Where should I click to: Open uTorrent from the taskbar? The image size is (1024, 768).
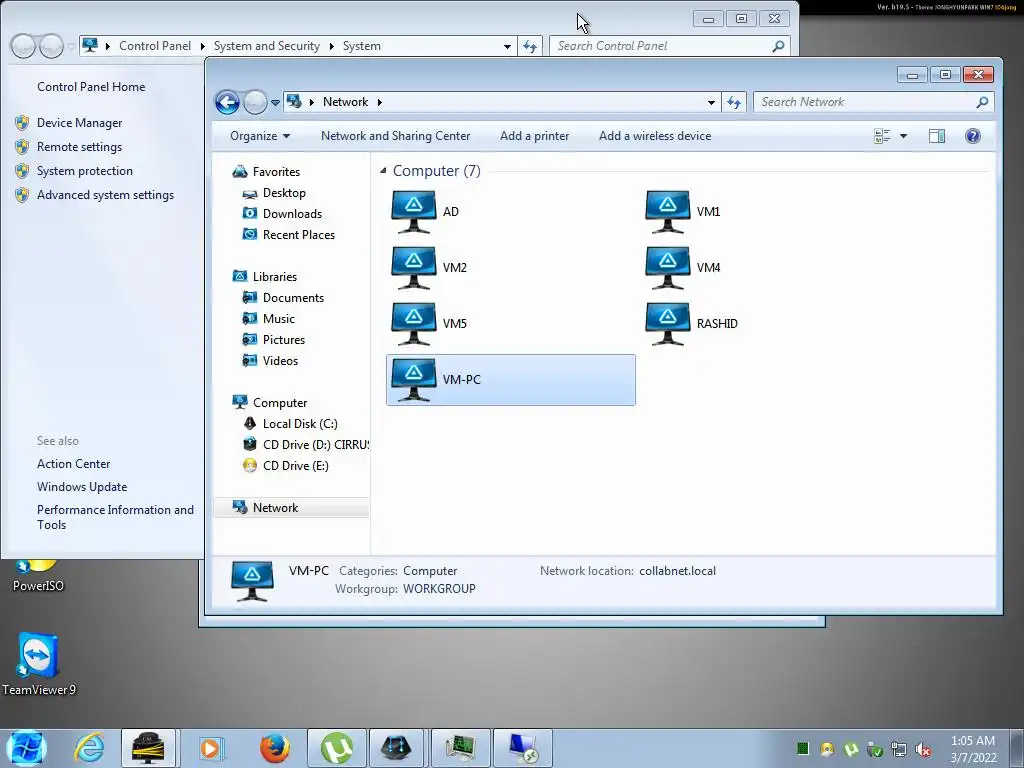coord(336,748)
